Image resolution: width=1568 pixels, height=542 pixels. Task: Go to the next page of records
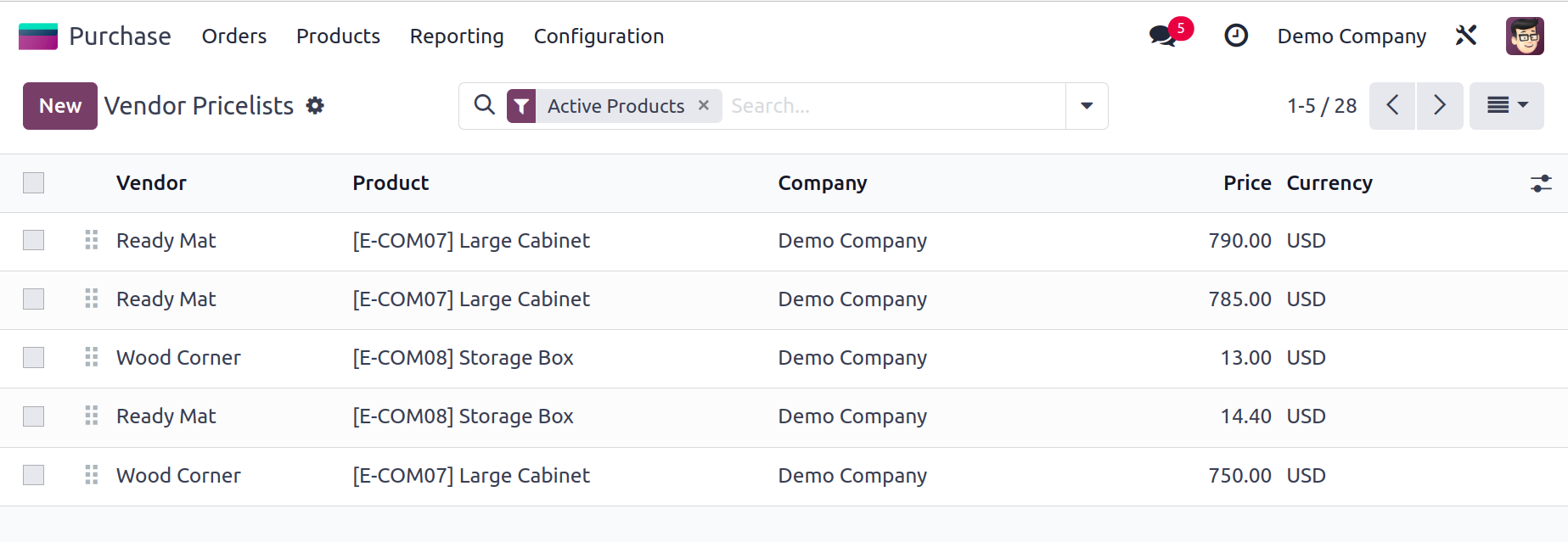pos(1440,105)
